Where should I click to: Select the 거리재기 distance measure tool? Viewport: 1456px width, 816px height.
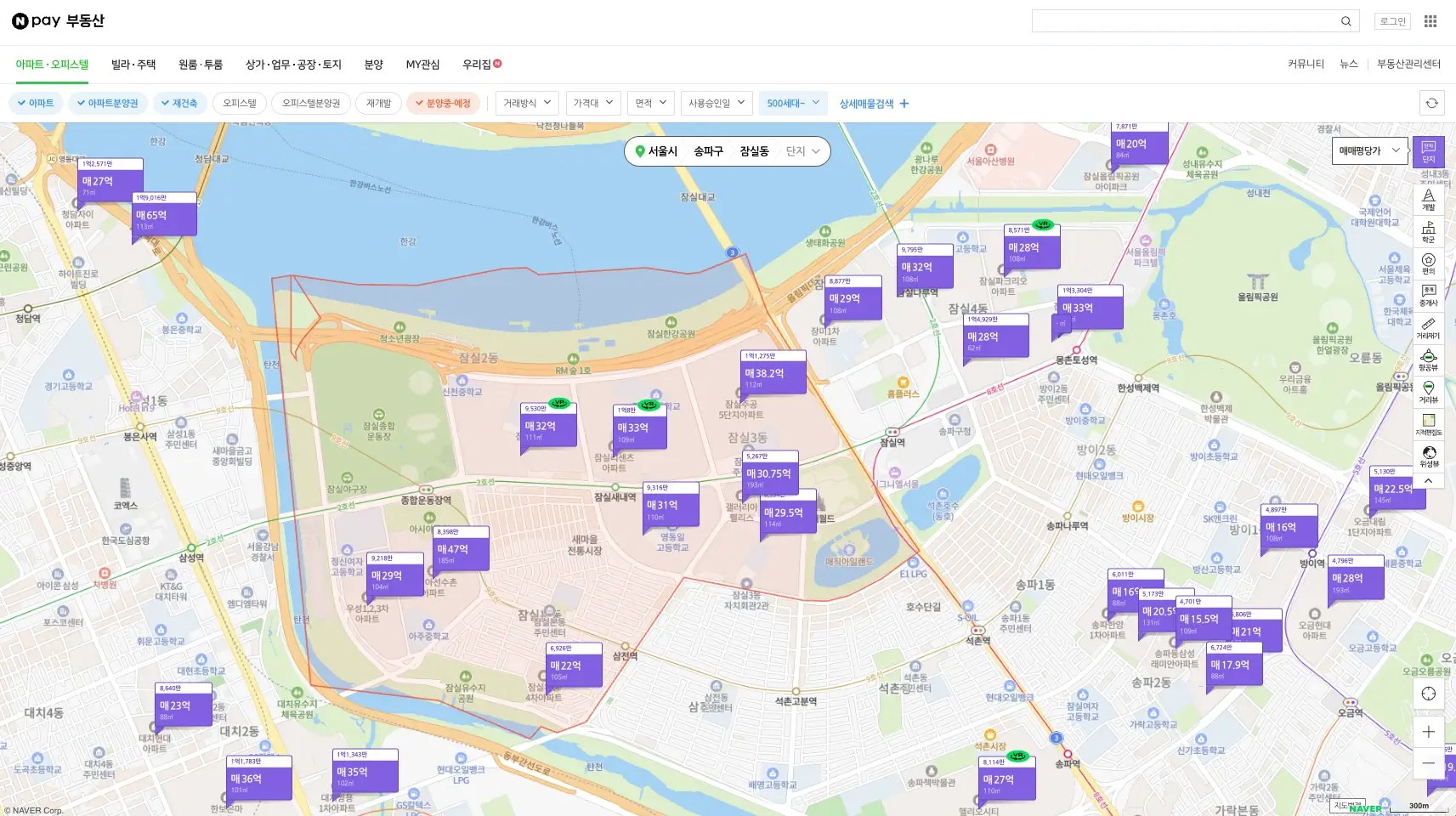(x=1429, y=328)
